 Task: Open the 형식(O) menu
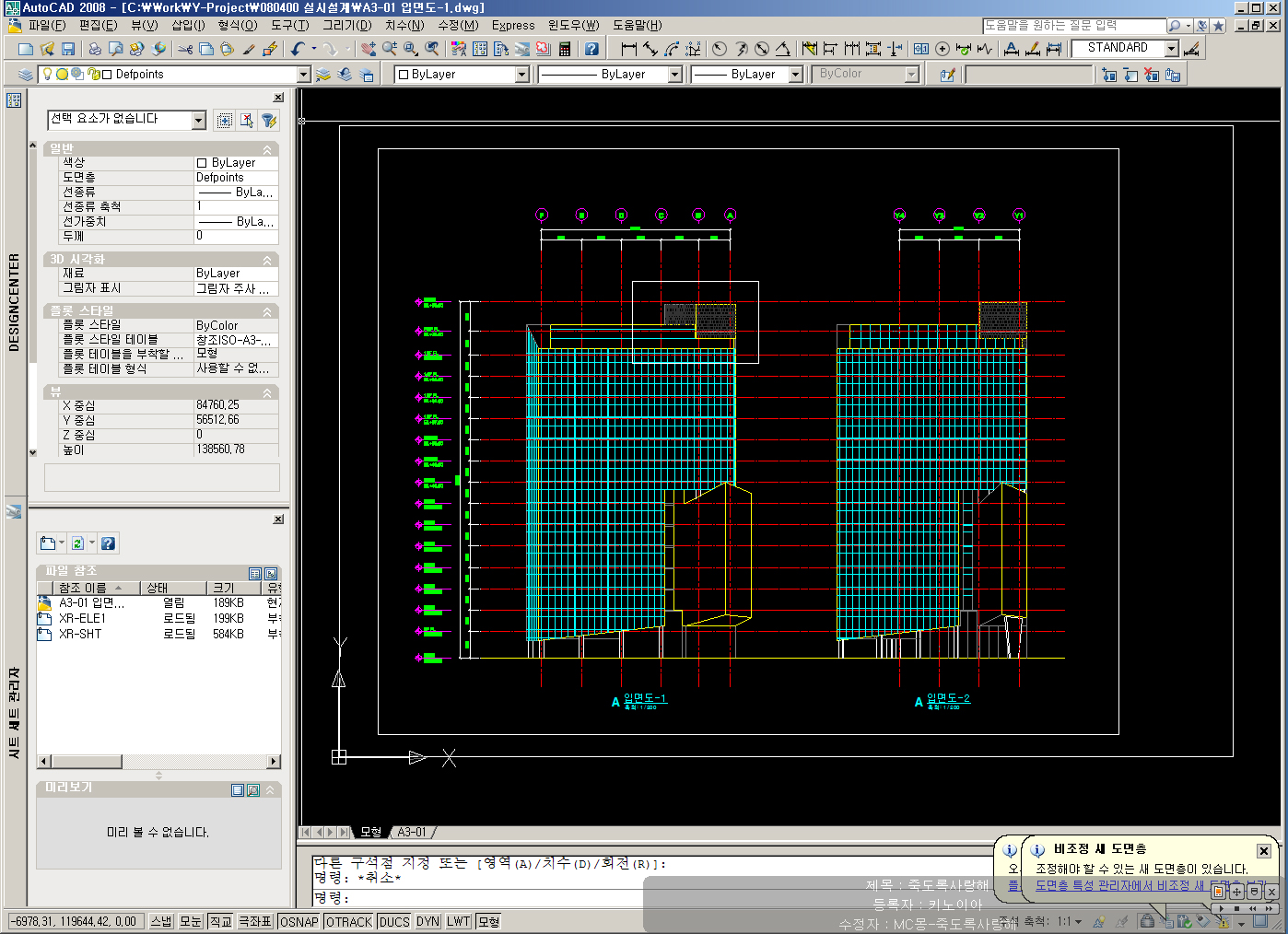[237, 25]
